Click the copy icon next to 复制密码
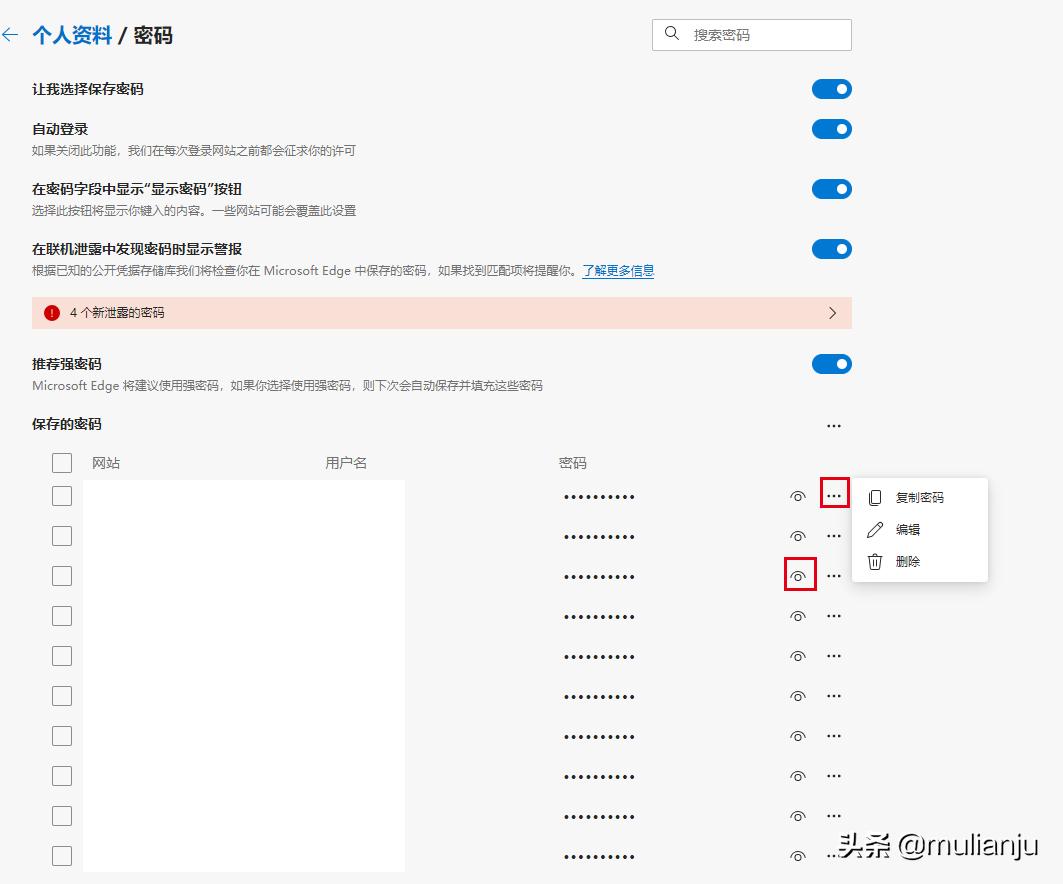This screenshot has height=884, width=1063. point(874,496)
